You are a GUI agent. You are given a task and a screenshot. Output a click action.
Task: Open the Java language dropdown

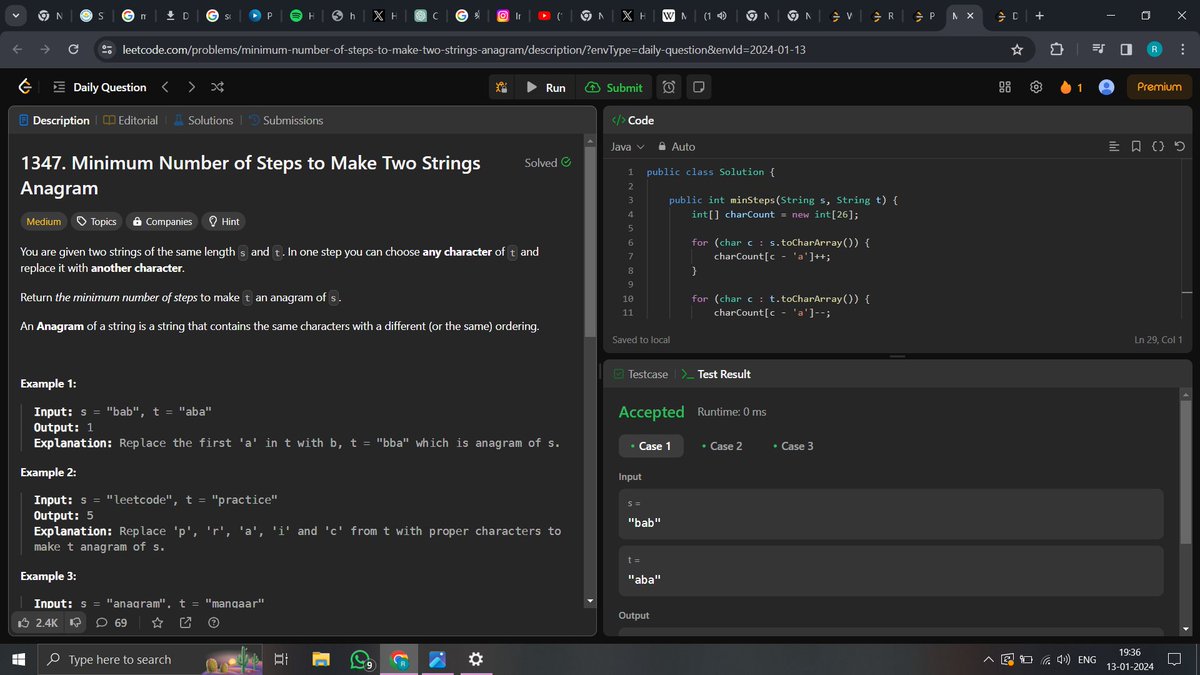627,146
